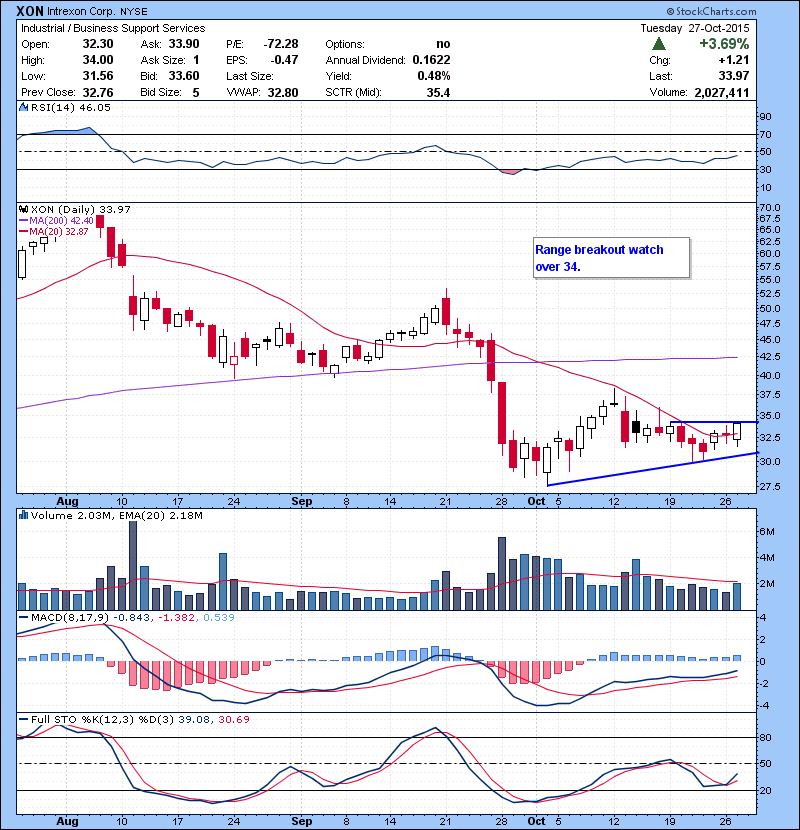
Task: Click the SCTR (Mid) value 35.4
Action: 438,93
